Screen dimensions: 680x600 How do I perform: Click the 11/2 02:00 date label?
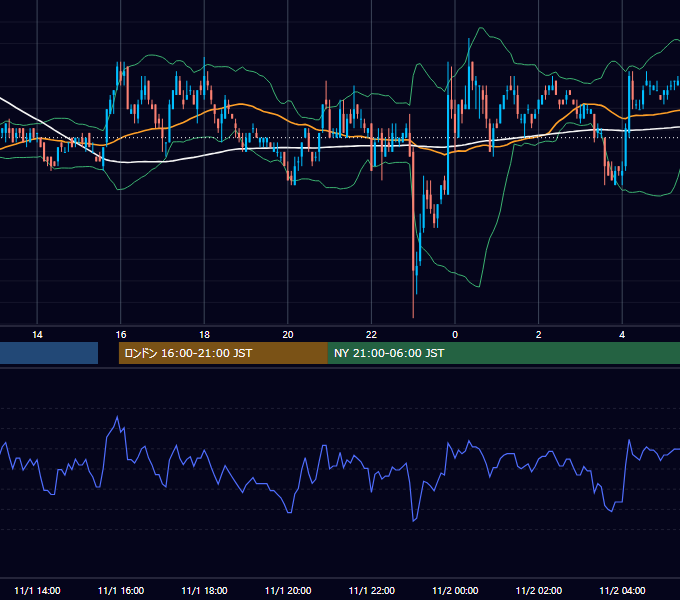tap(539, 590)
